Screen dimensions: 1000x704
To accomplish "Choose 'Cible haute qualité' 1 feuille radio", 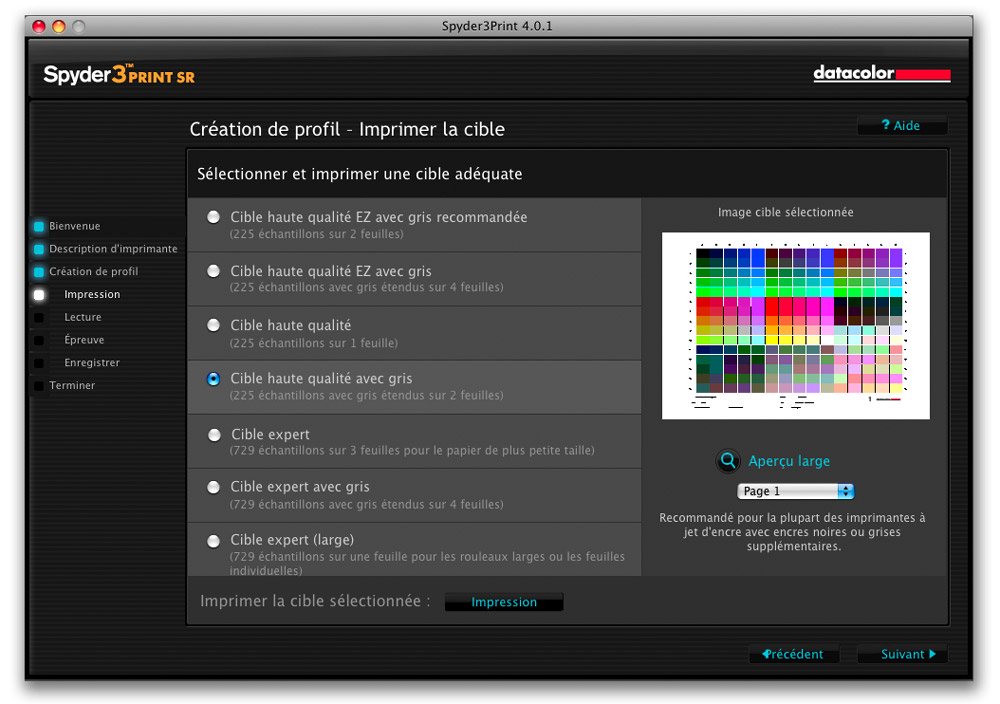I will (214, 325).
